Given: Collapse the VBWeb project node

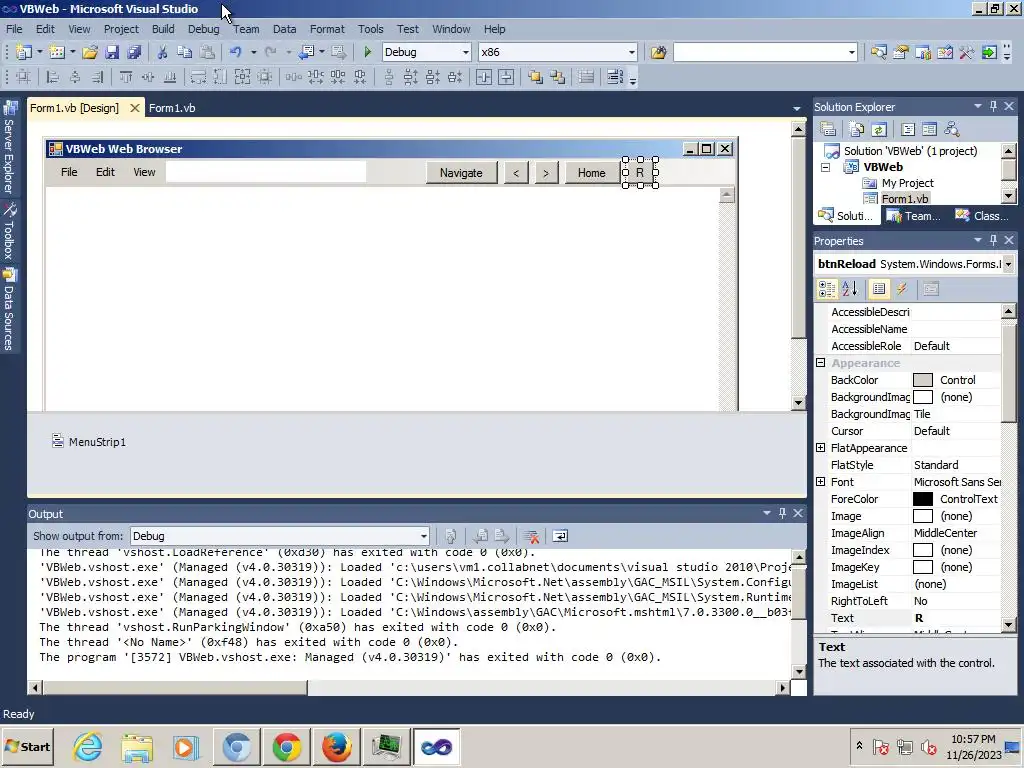Looking at the screenshot, I should [x=825, y=167].
